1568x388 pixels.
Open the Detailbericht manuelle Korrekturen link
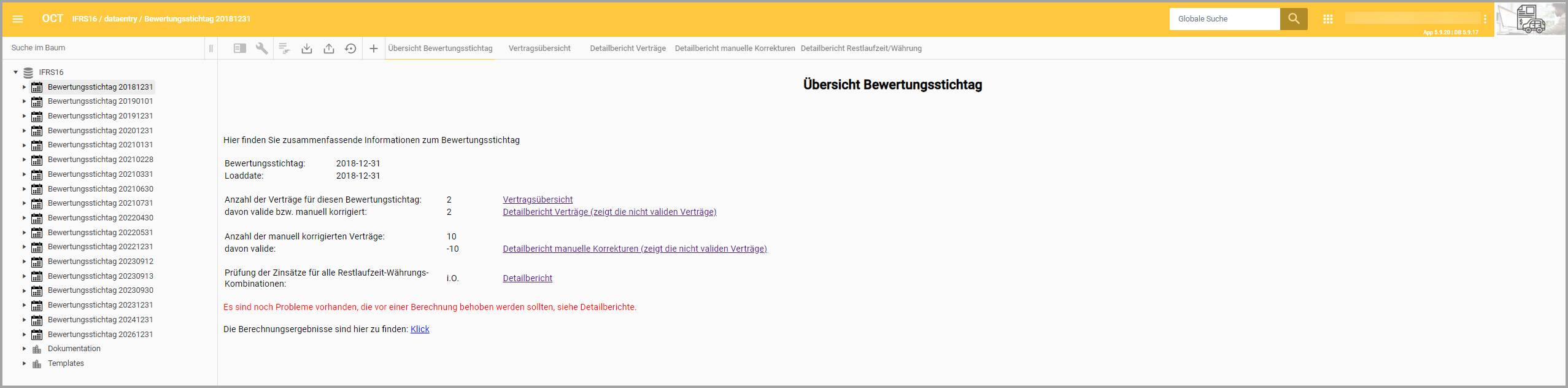635,249
